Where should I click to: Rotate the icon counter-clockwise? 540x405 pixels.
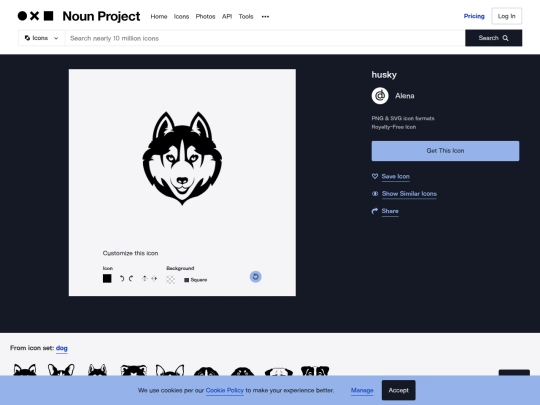pos(122,279)
